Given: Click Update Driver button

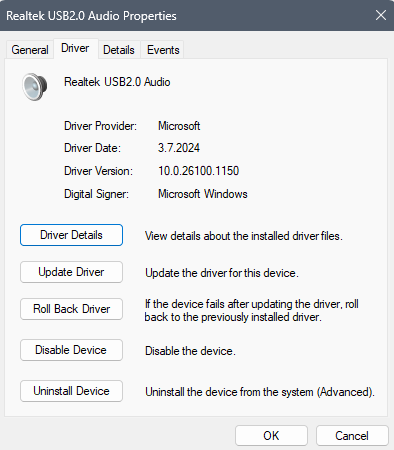Looking at the screenshot, I should (x=71, y=272).
